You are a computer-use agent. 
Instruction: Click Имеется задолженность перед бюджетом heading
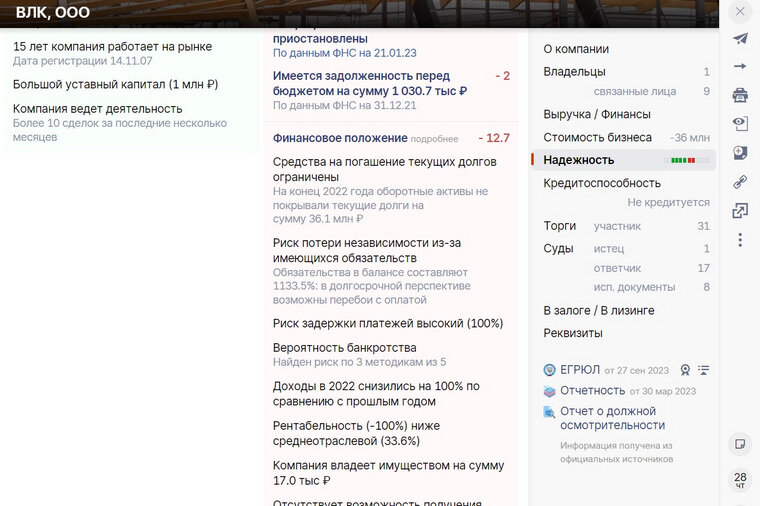coord(369,83)
